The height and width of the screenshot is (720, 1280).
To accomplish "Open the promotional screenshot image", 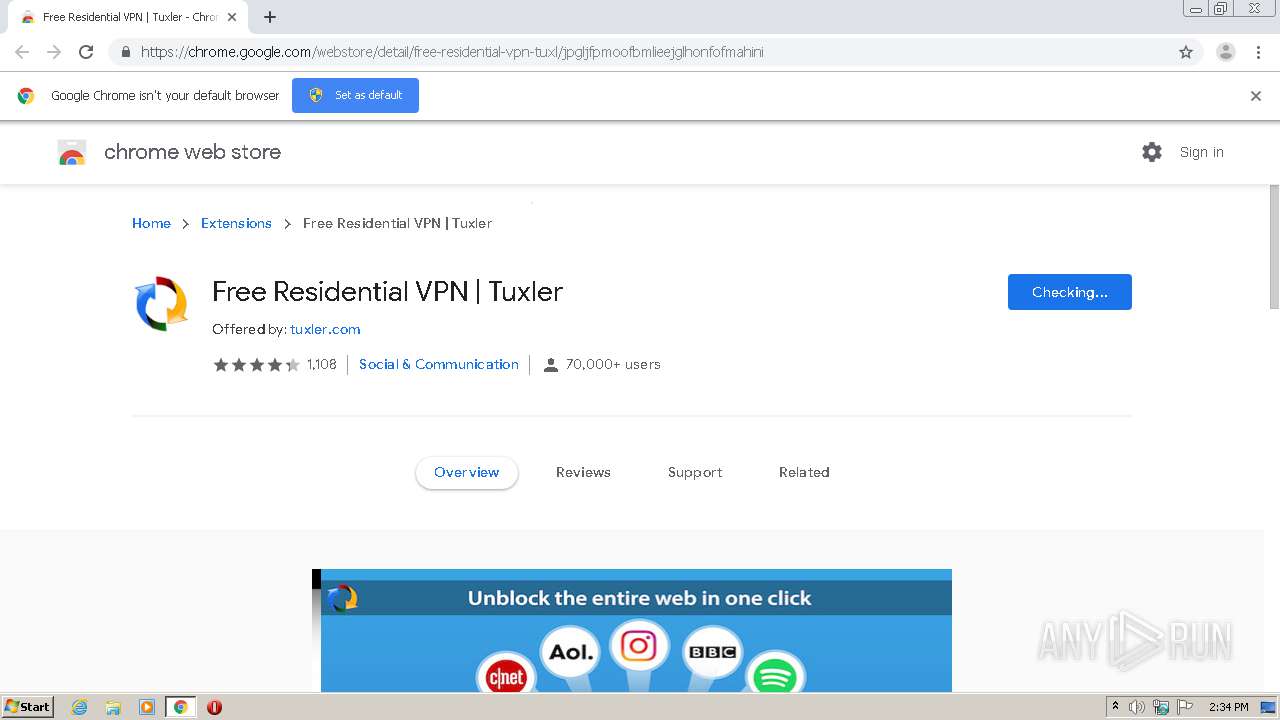I will (x=632, y=630).
